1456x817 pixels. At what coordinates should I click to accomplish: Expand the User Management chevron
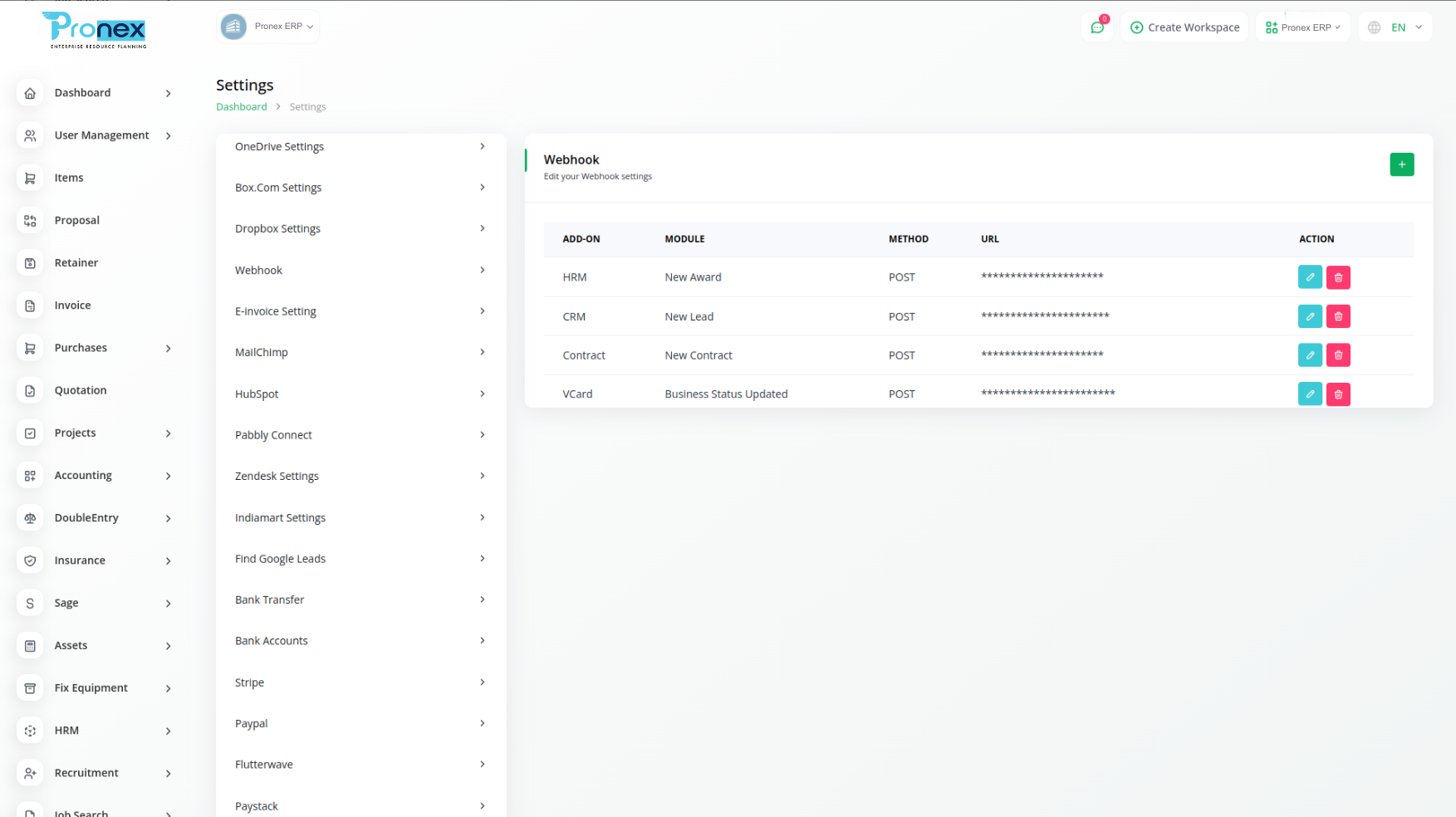click(169, 136)
